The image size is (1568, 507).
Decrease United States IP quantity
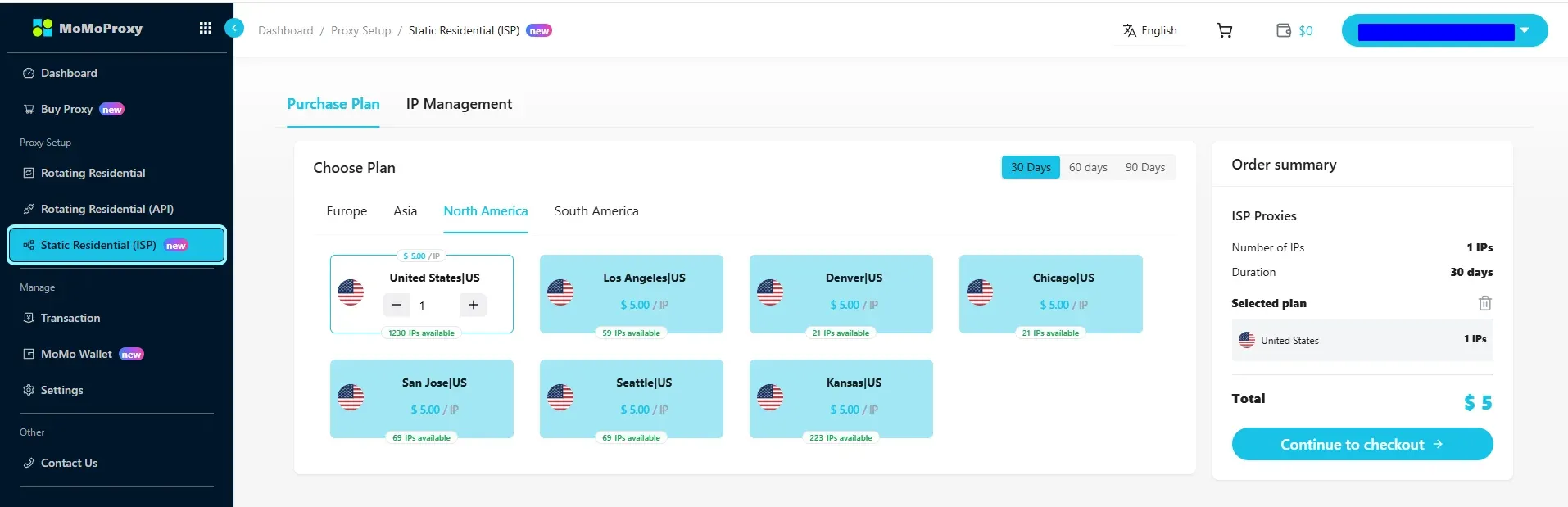pos(397,305)
